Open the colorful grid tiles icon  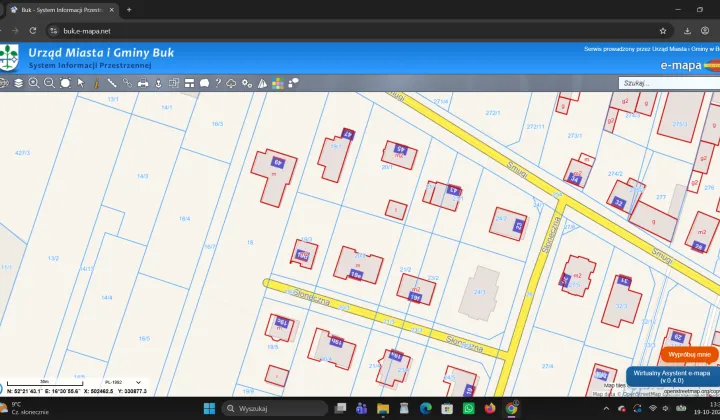pos(278,83)
